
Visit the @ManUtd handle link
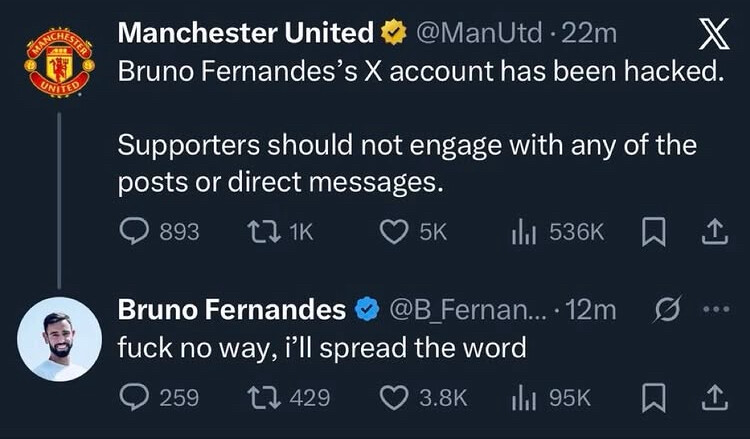(482, 33)
